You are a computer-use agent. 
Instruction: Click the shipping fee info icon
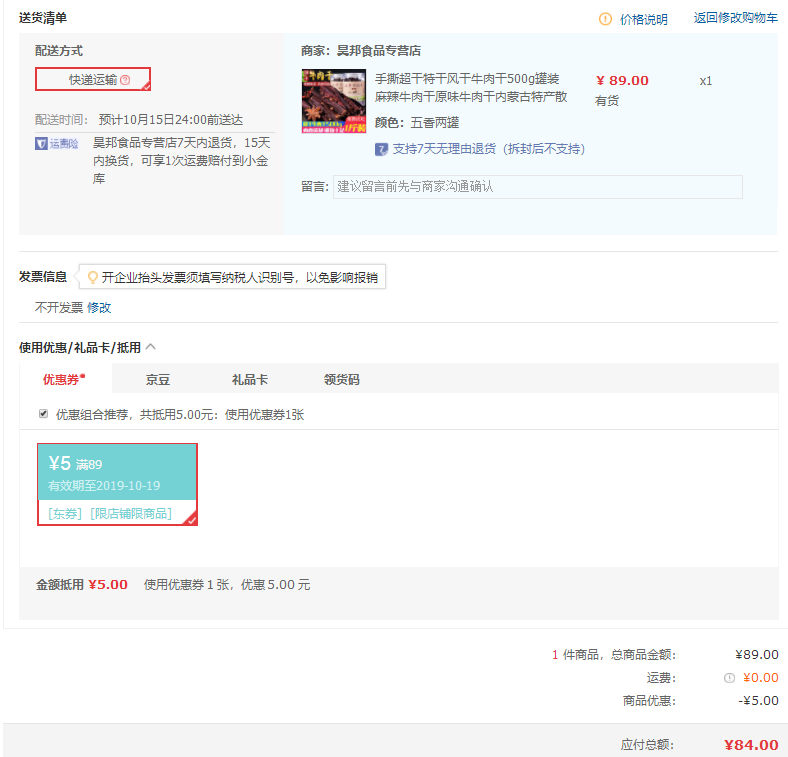coord(729,678)
